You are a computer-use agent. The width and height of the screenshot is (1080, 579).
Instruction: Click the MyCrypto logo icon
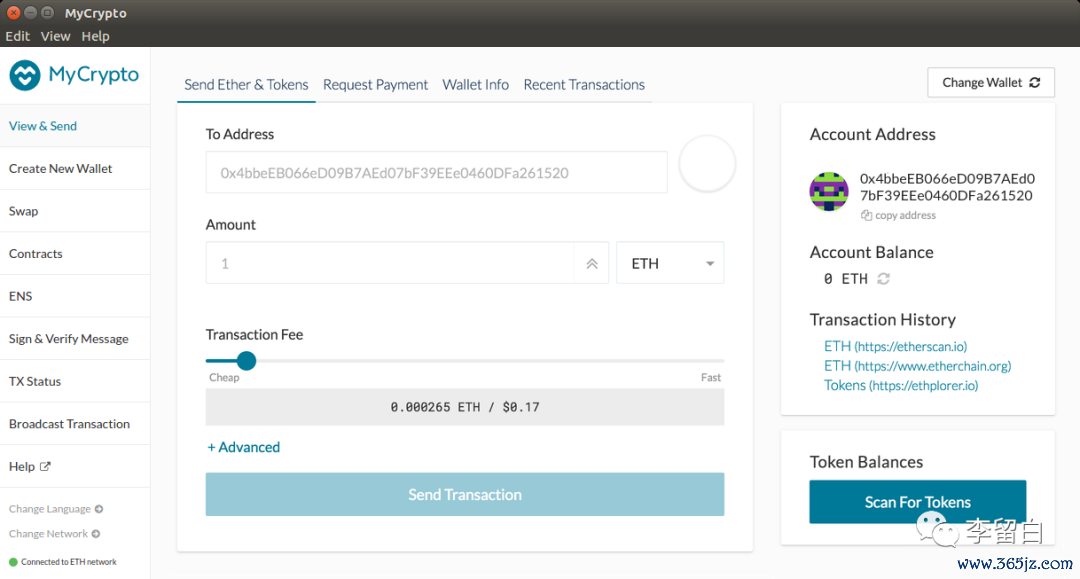[25, 75]
